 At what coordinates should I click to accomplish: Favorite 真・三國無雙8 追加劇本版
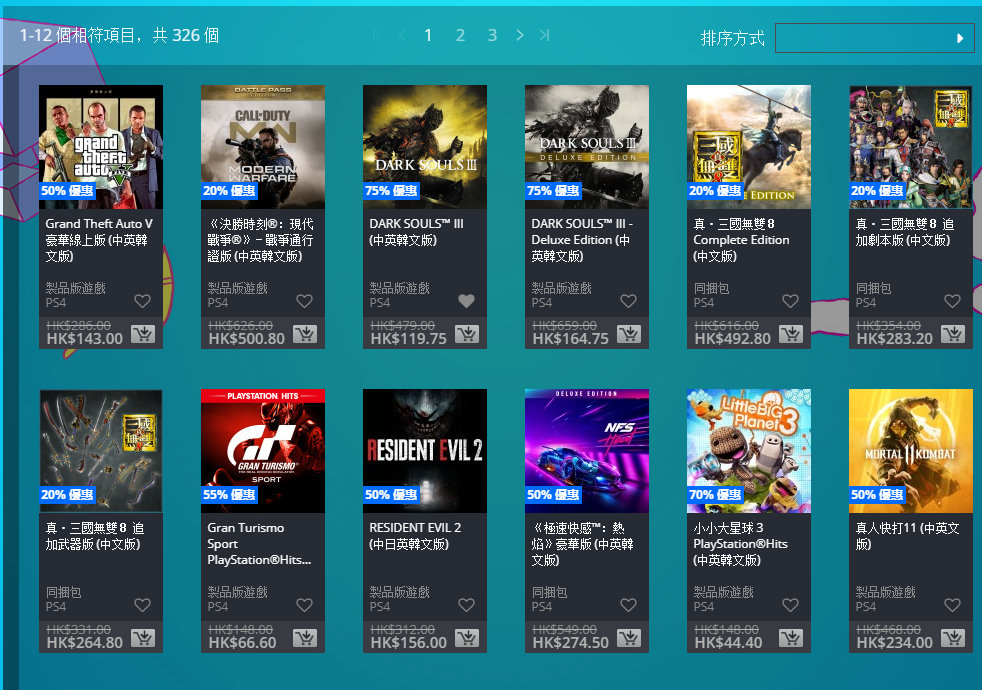953,301
